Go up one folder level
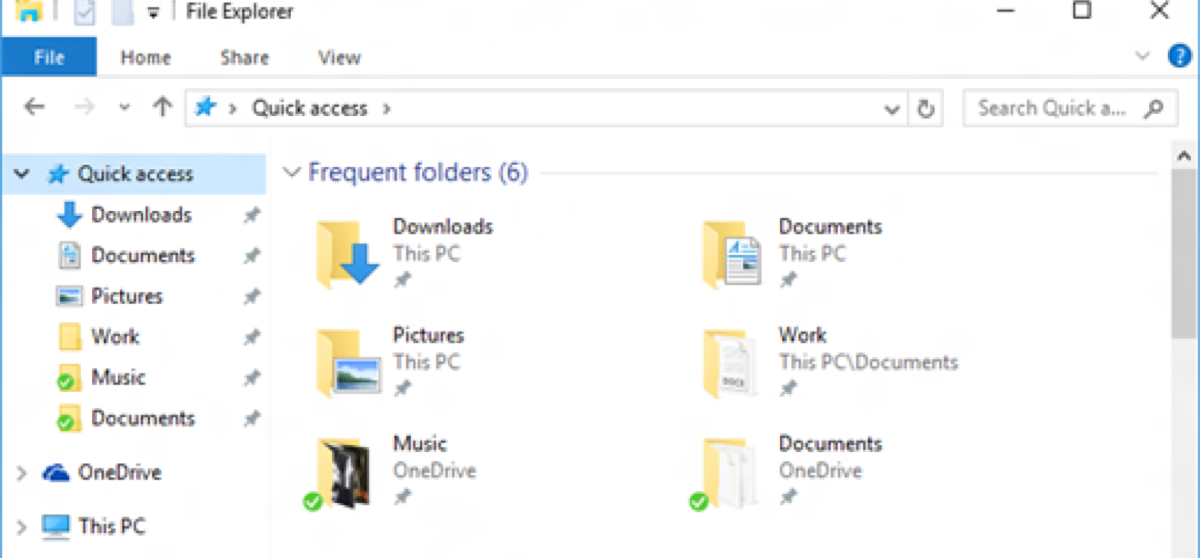Screen dimensions: 1200x558 (x=162, y=108)
